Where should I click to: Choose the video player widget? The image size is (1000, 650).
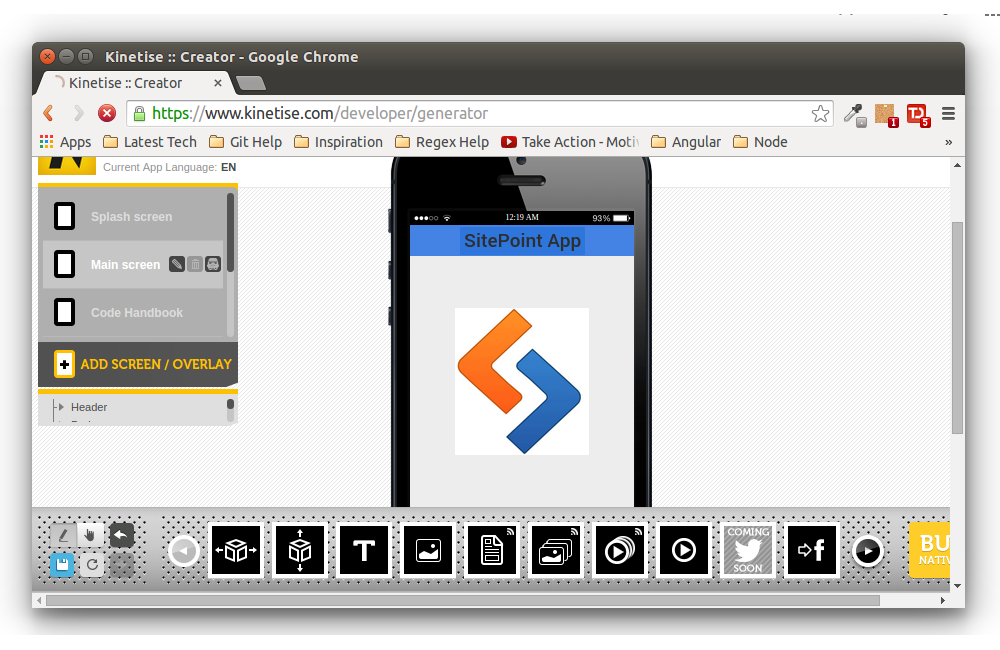(x=684, y=551)
